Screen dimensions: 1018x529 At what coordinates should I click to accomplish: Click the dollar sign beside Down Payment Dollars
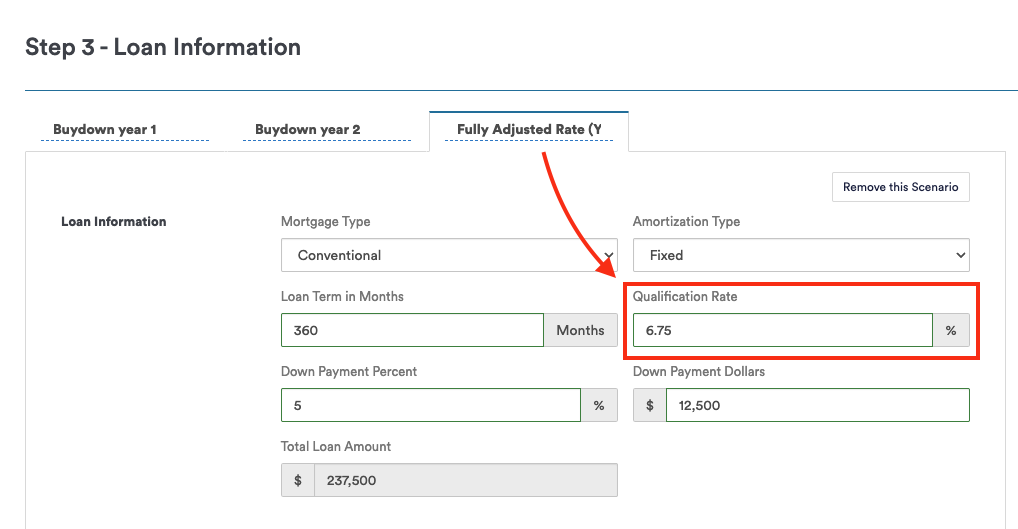[x=650, y=406]
